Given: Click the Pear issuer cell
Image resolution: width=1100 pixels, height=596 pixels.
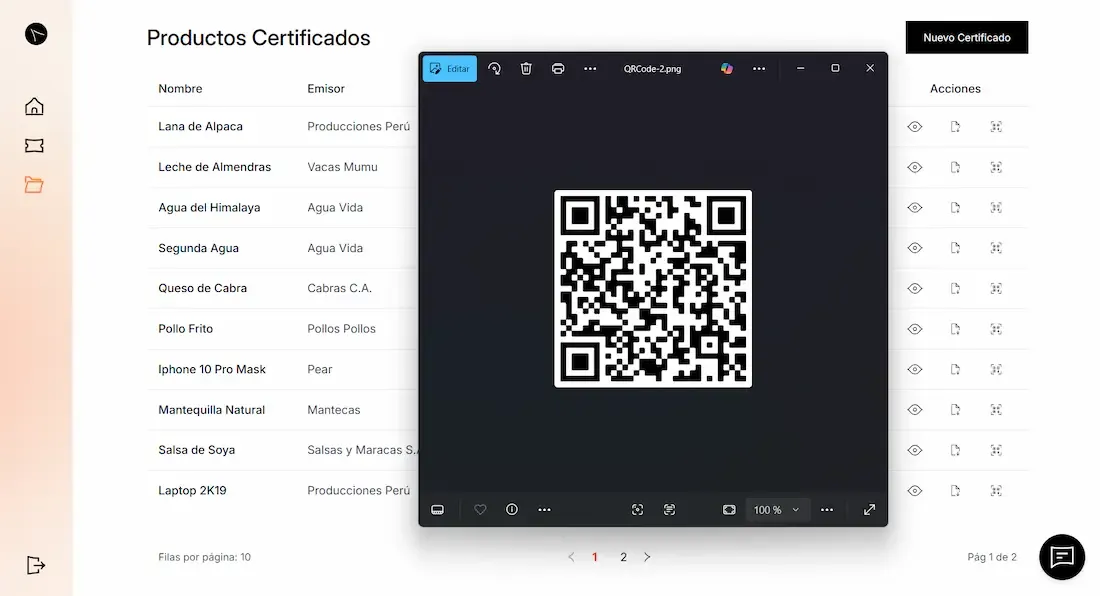Looking at the screenshot, I should tap(320, 370).
